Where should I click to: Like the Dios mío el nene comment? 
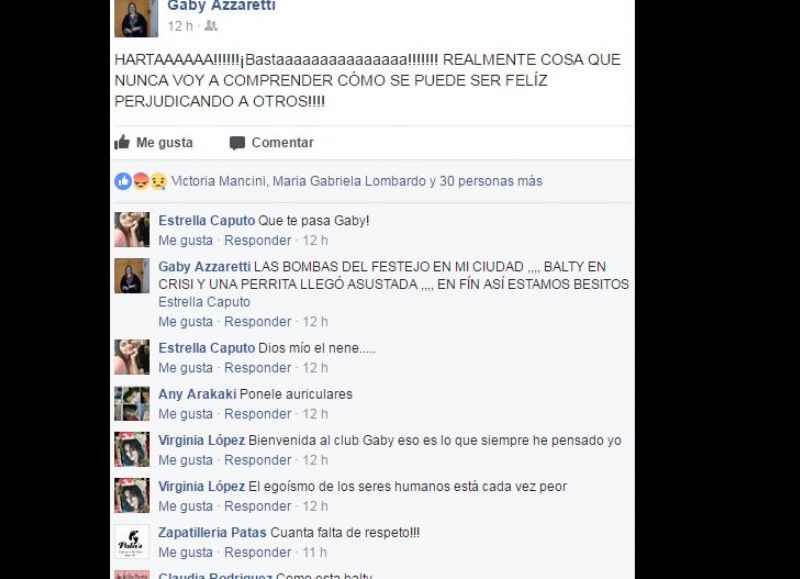click(x=185, y=368)
